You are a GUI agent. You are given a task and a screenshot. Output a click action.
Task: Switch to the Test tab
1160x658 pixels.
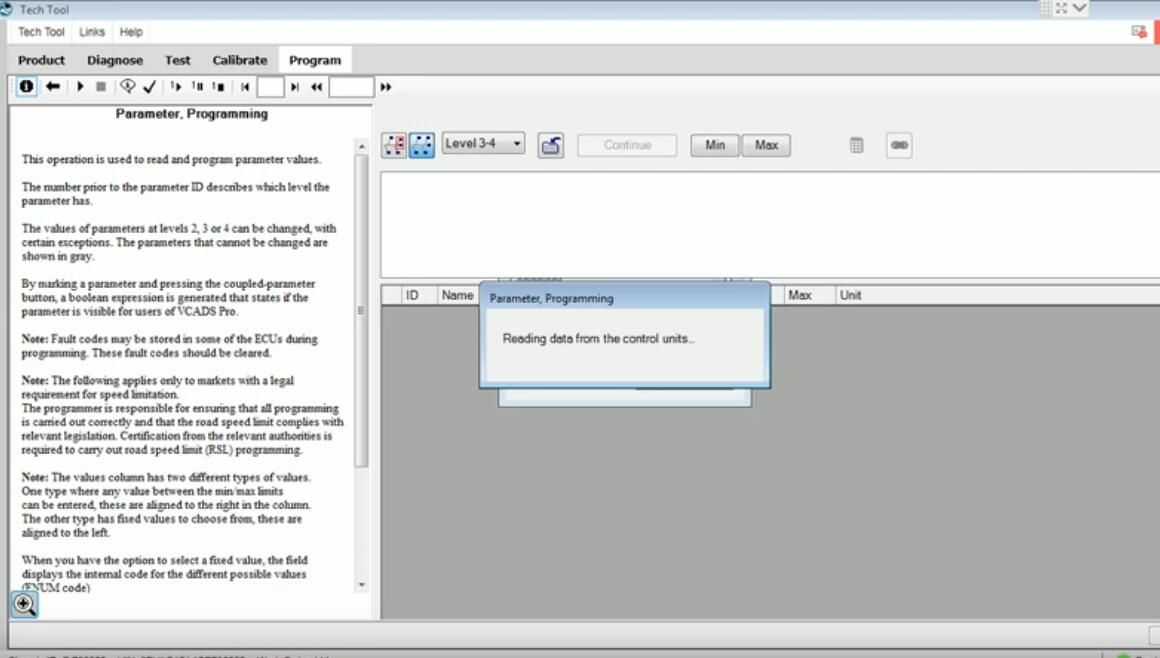(178, 60)
